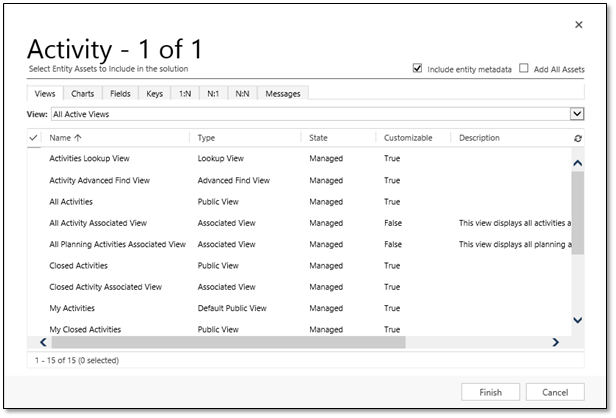The image size is (616, 418).
Task: Sort by the Type column header
Action: (x=206, y=138)
